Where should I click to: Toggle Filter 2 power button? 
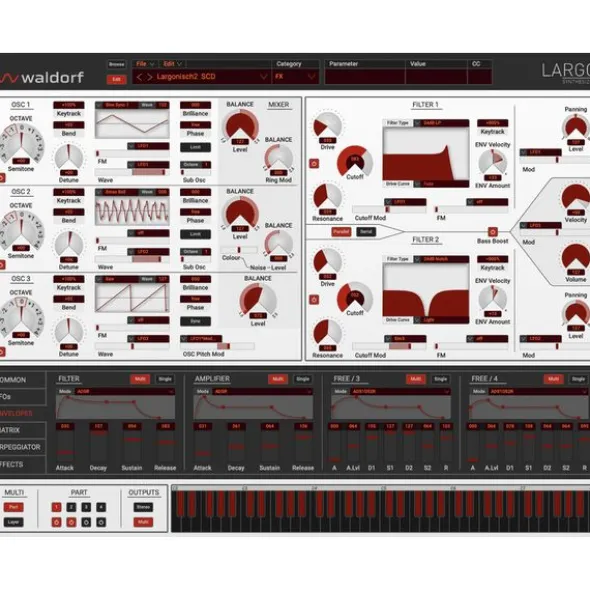point(314,300)
